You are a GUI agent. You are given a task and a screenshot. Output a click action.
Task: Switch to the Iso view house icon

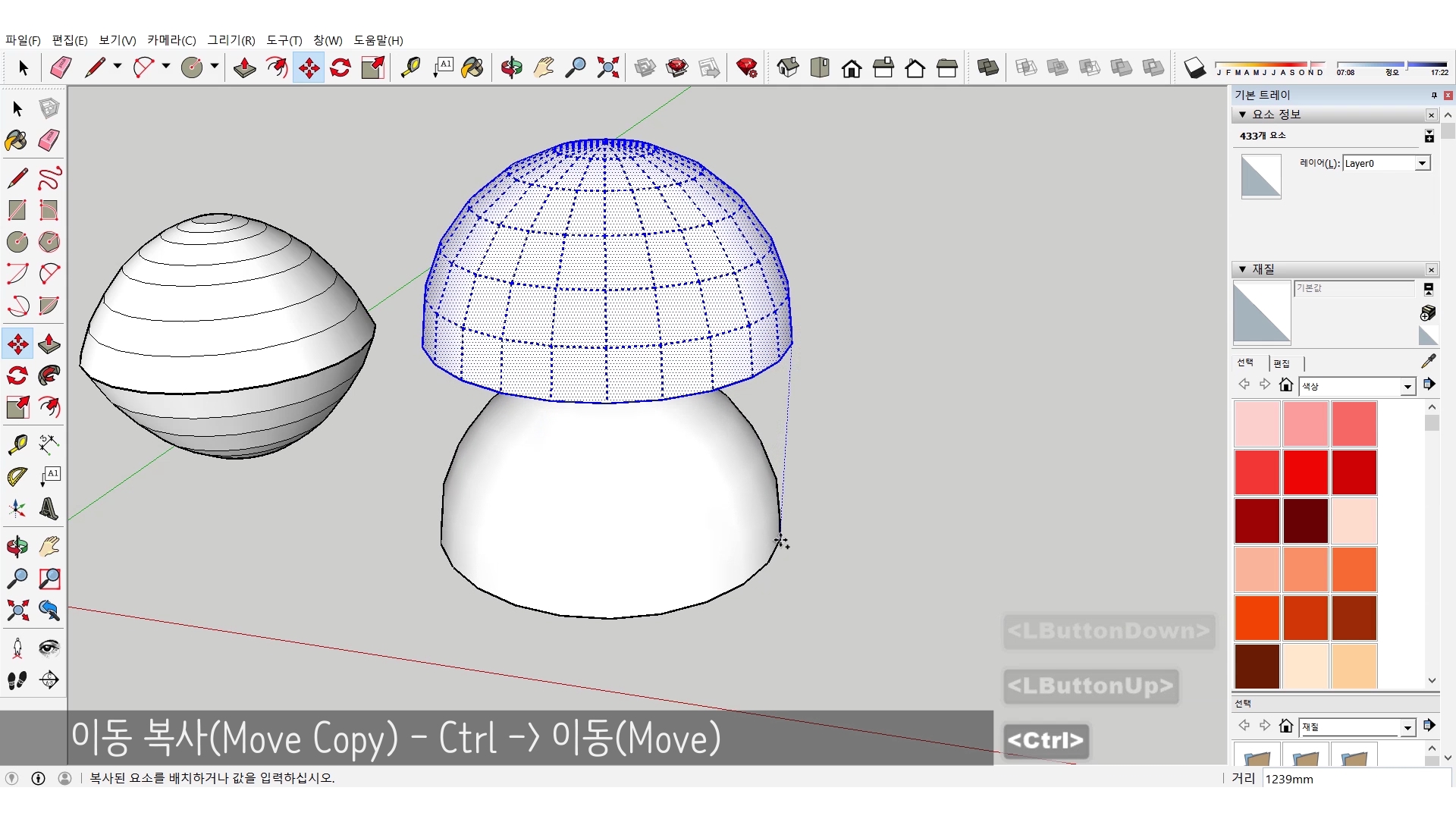tap(788, 67)
